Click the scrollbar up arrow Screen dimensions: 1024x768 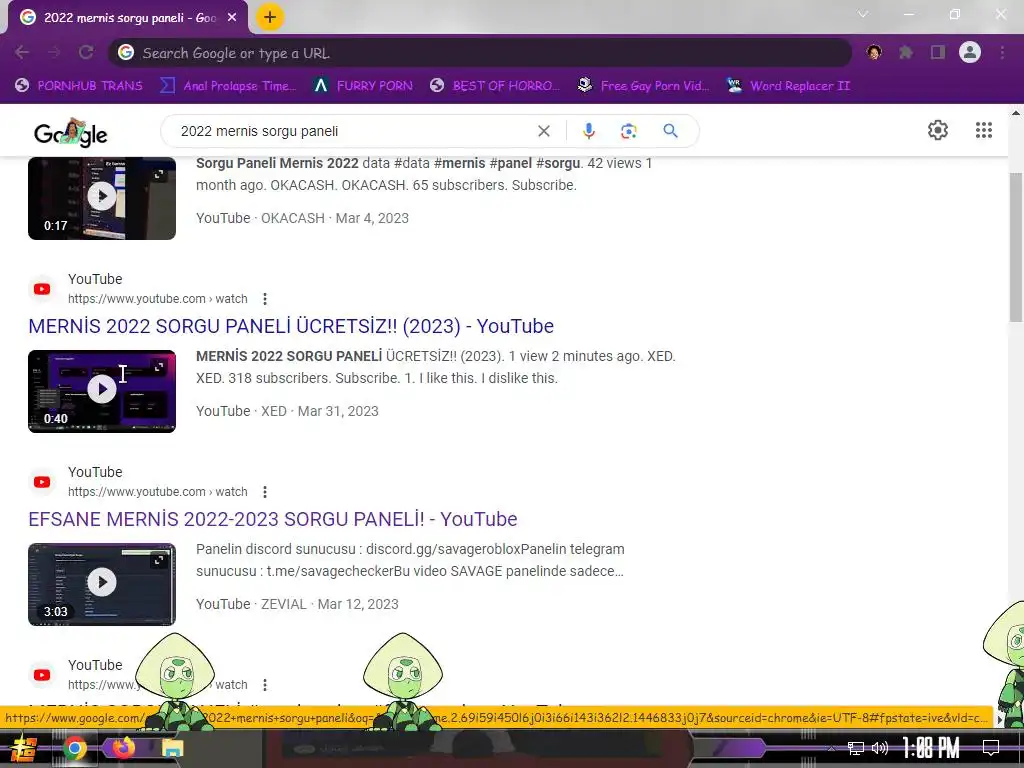tap(1016, 113)
